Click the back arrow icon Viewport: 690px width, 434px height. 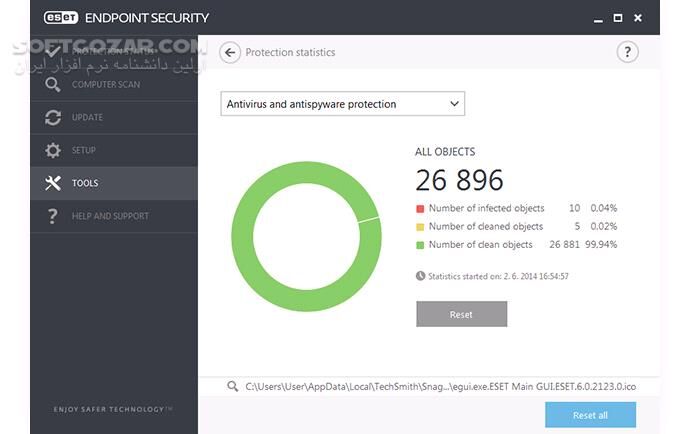231,52
